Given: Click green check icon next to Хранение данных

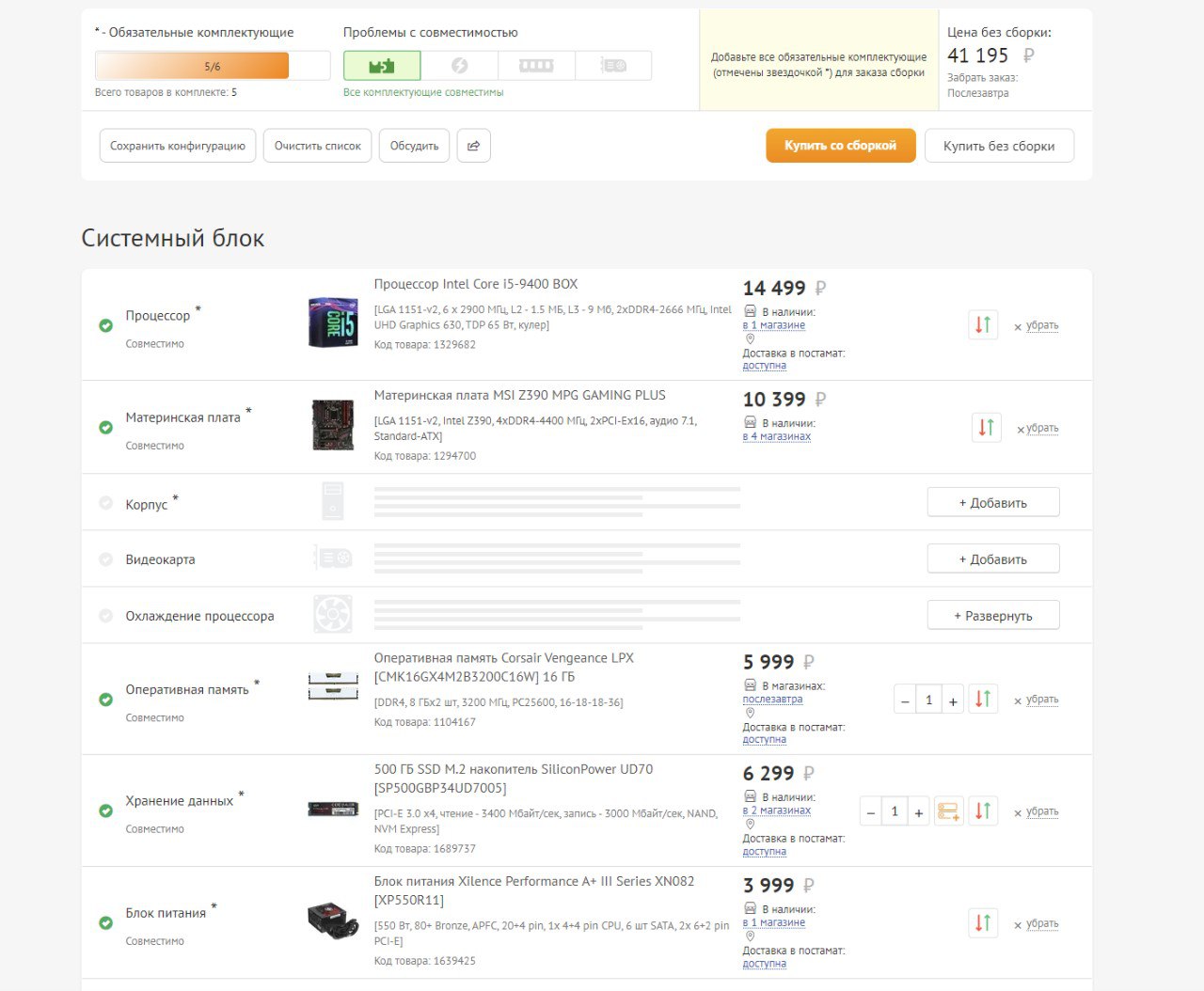Looking at the screenshot, I should tap(106, 810).
